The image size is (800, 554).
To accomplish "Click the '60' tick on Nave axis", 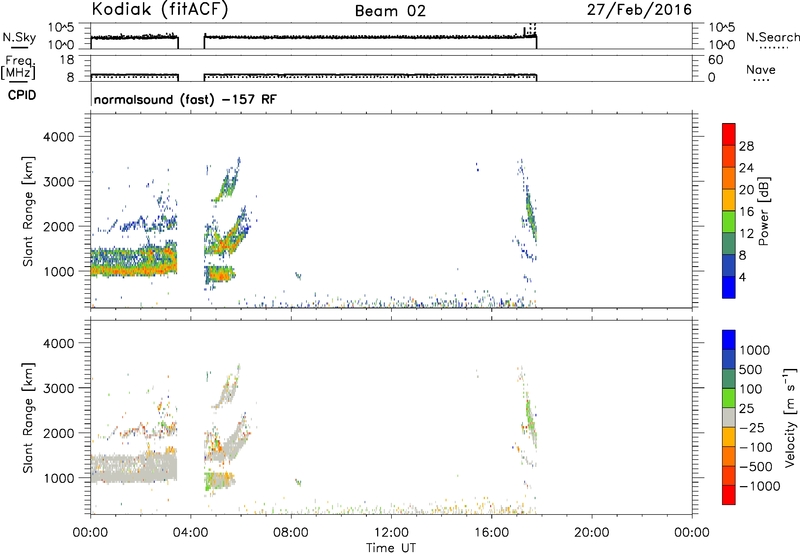I will (716, 60).
